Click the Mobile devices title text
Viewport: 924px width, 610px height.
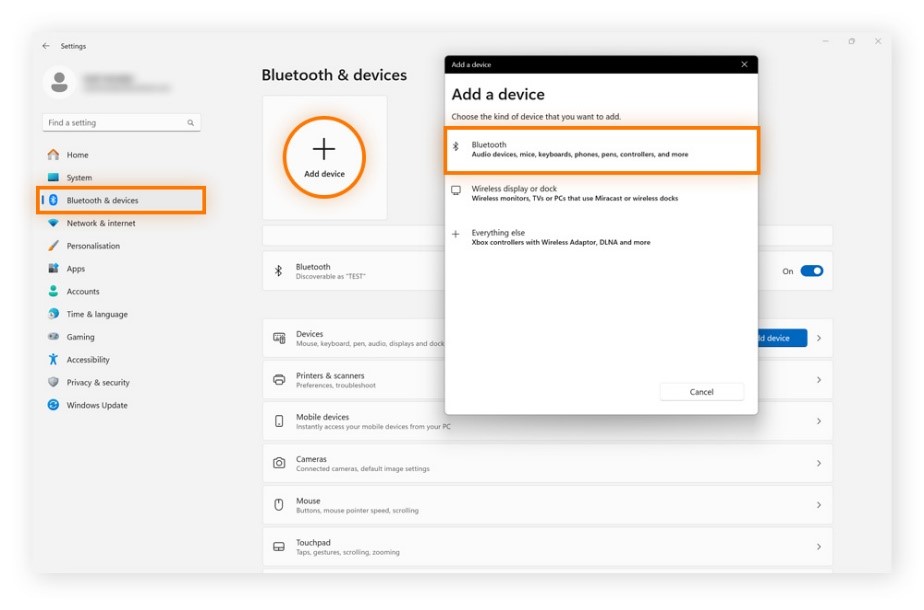pyautogui.click(x=322, y=417)
